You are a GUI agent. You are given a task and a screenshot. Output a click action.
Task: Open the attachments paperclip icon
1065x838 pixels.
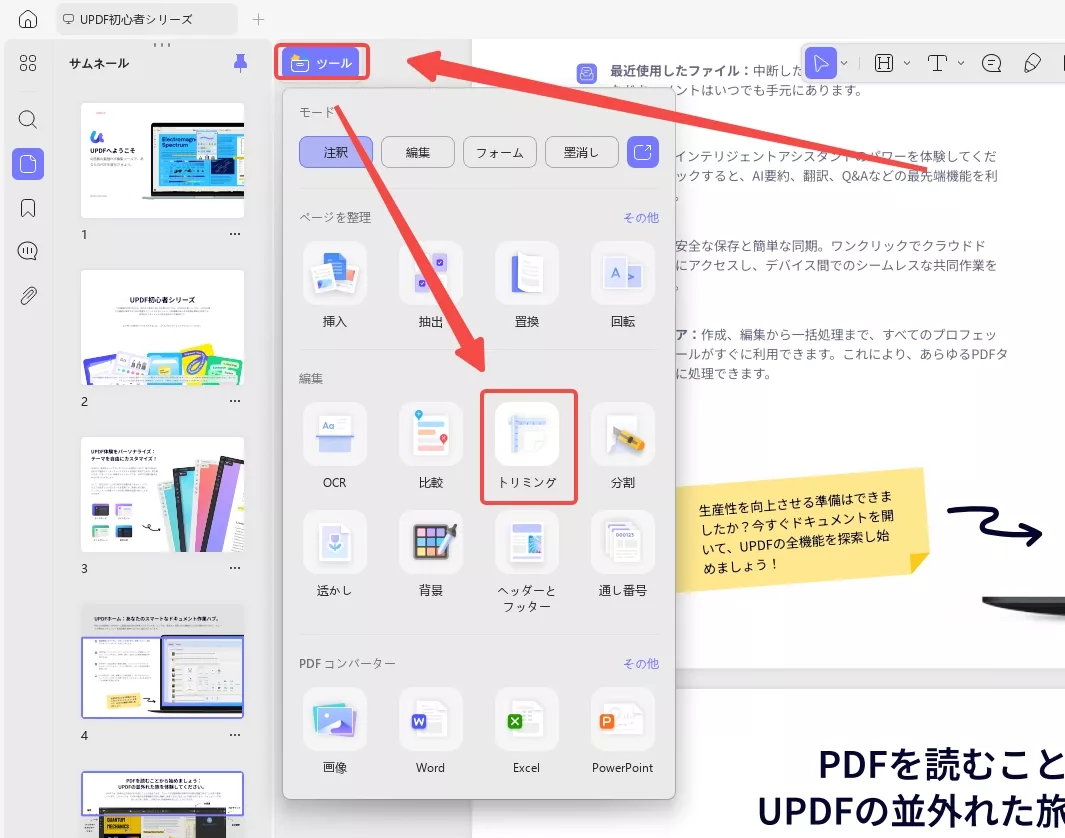click(28, 296)
